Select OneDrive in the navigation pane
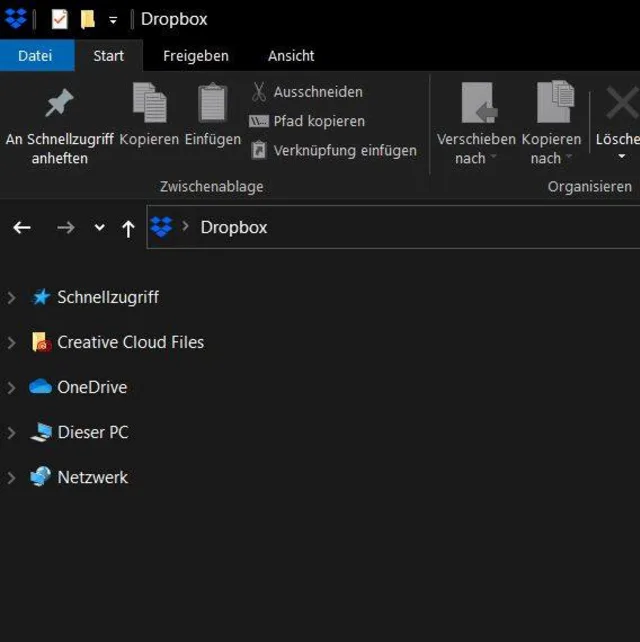The image size is (640, 642). pyautogui.click(x=91, y=387)
